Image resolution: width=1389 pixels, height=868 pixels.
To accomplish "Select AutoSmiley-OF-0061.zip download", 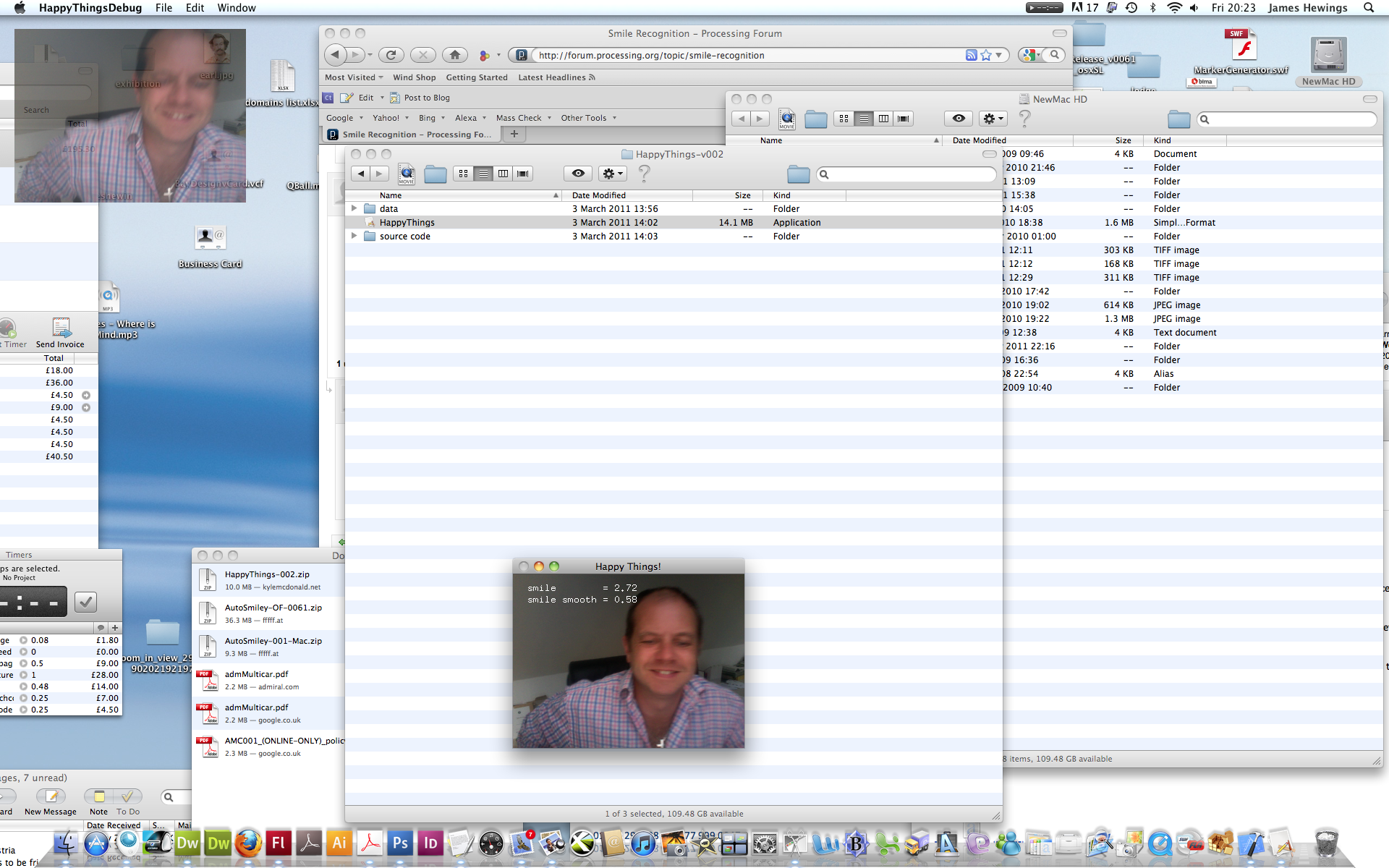I will click(268, 613).
